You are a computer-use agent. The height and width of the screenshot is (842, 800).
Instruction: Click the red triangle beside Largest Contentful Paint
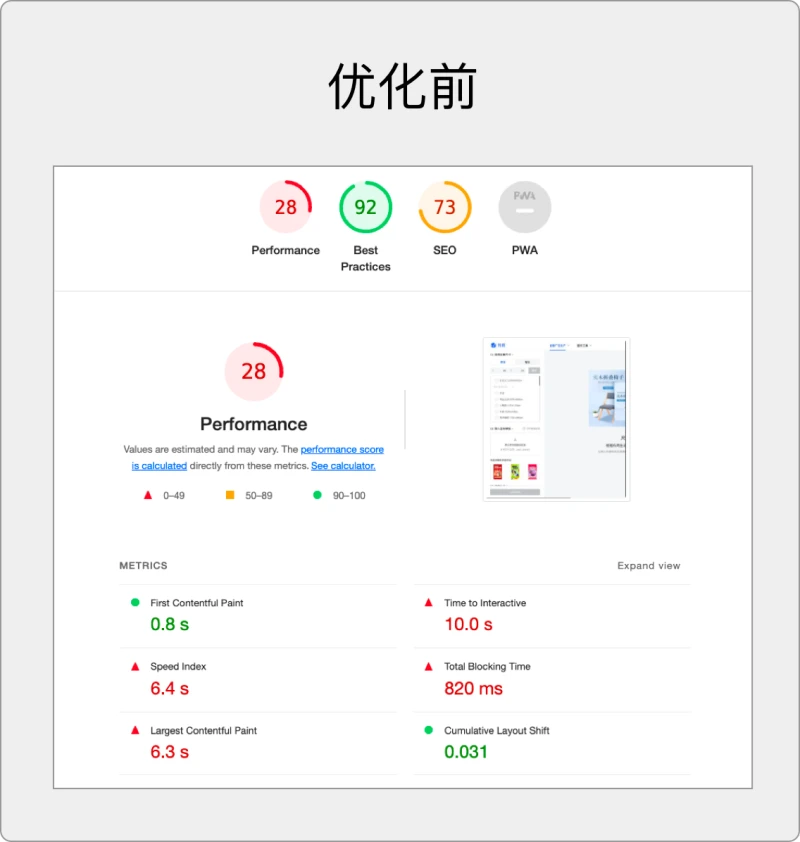click(x=135, y=730)
